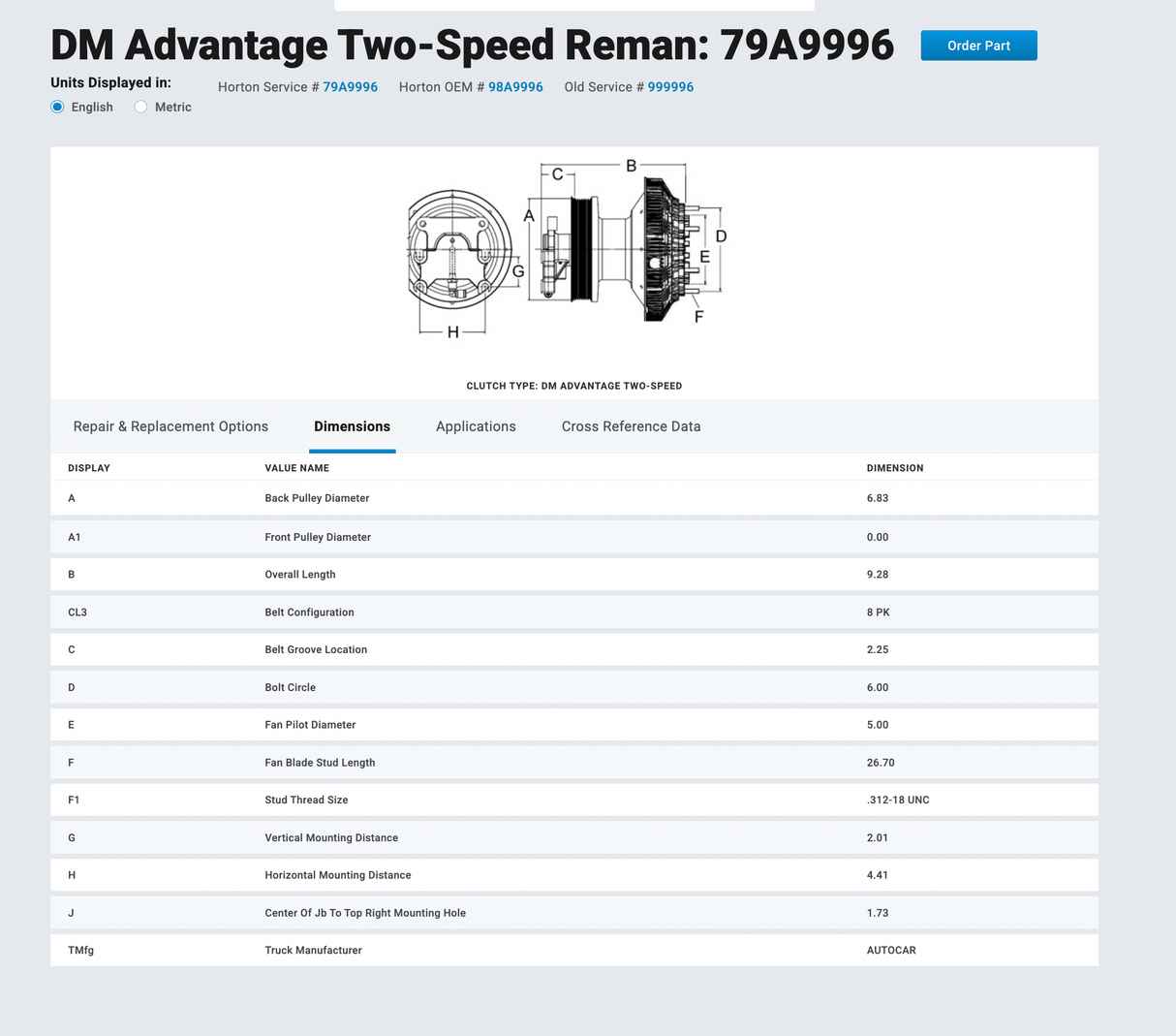
Task: Switch to Repair & Replacement Options tab
Action: point(170,426)
